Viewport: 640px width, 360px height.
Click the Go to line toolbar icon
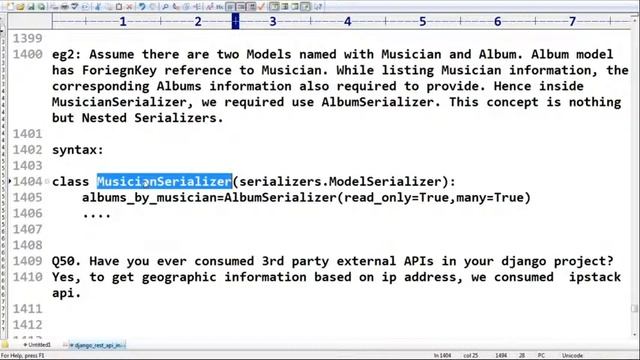pyautogui.click(x=196, y=7)
